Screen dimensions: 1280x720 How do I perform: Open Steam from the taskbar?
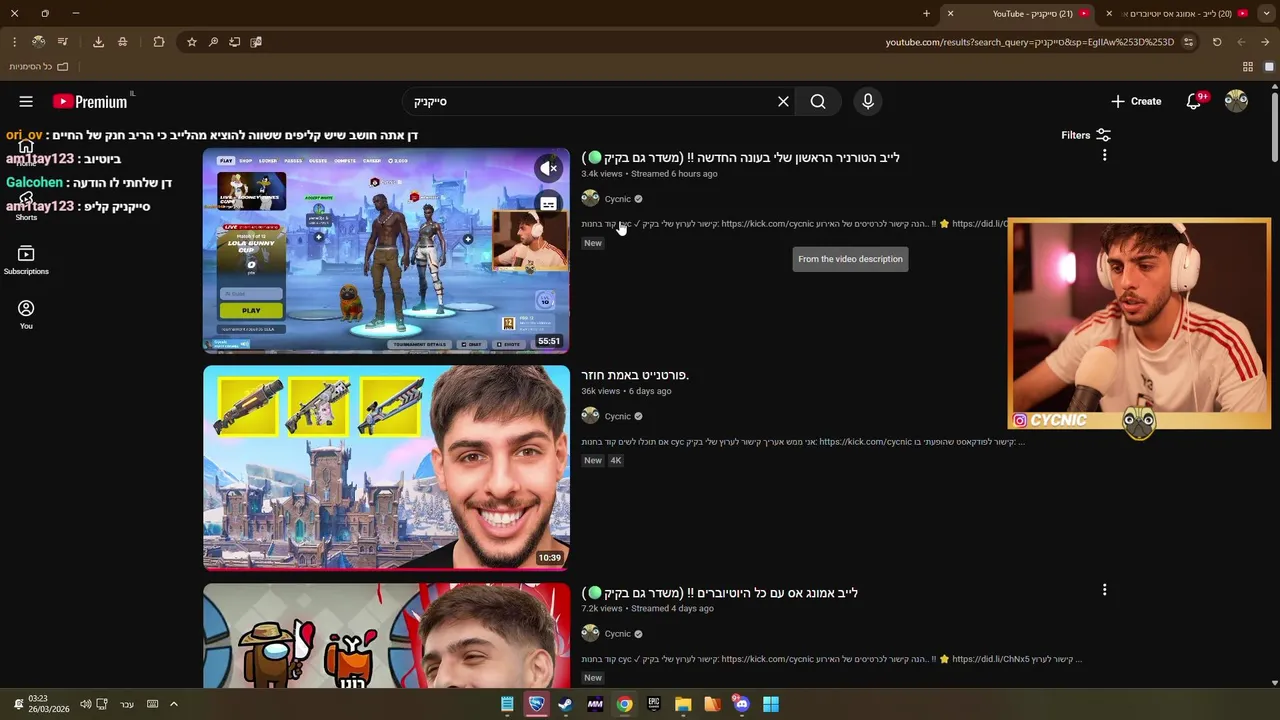point(565,704)
